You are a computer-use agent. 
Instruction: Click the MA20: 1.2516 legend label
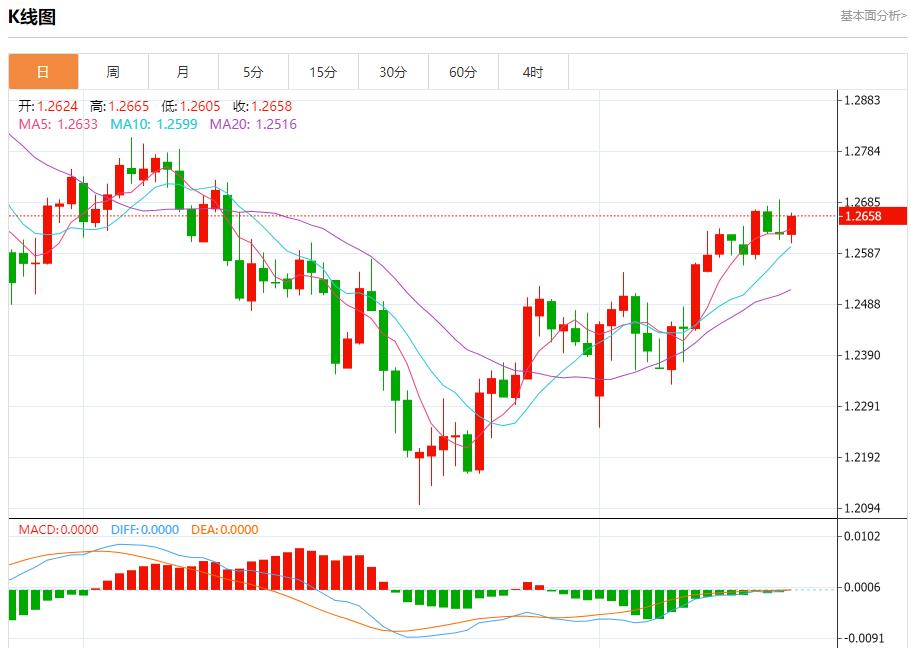(253, 124)
